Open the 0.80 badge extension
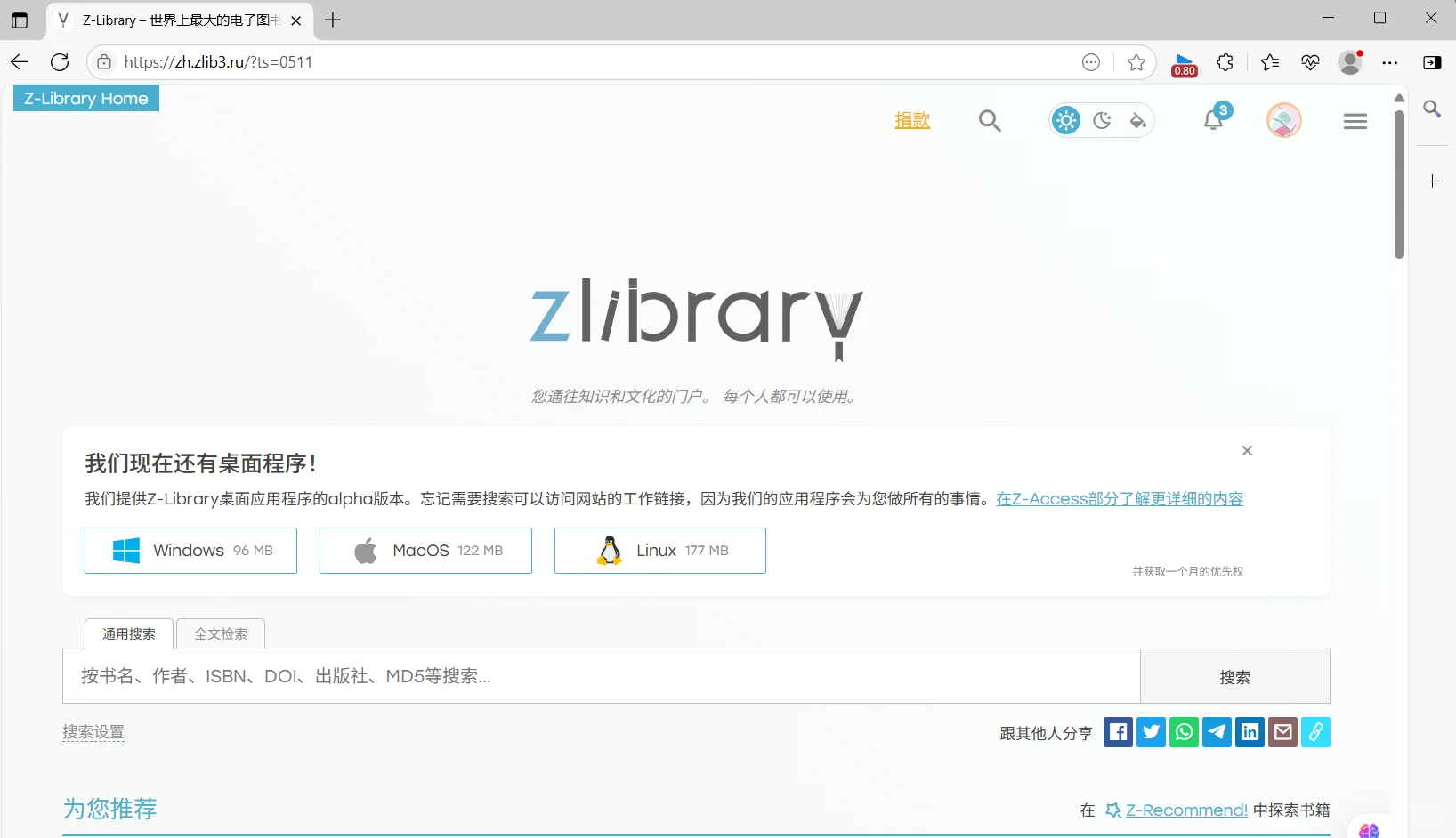1456x838 pixels. pos(1185,65)
